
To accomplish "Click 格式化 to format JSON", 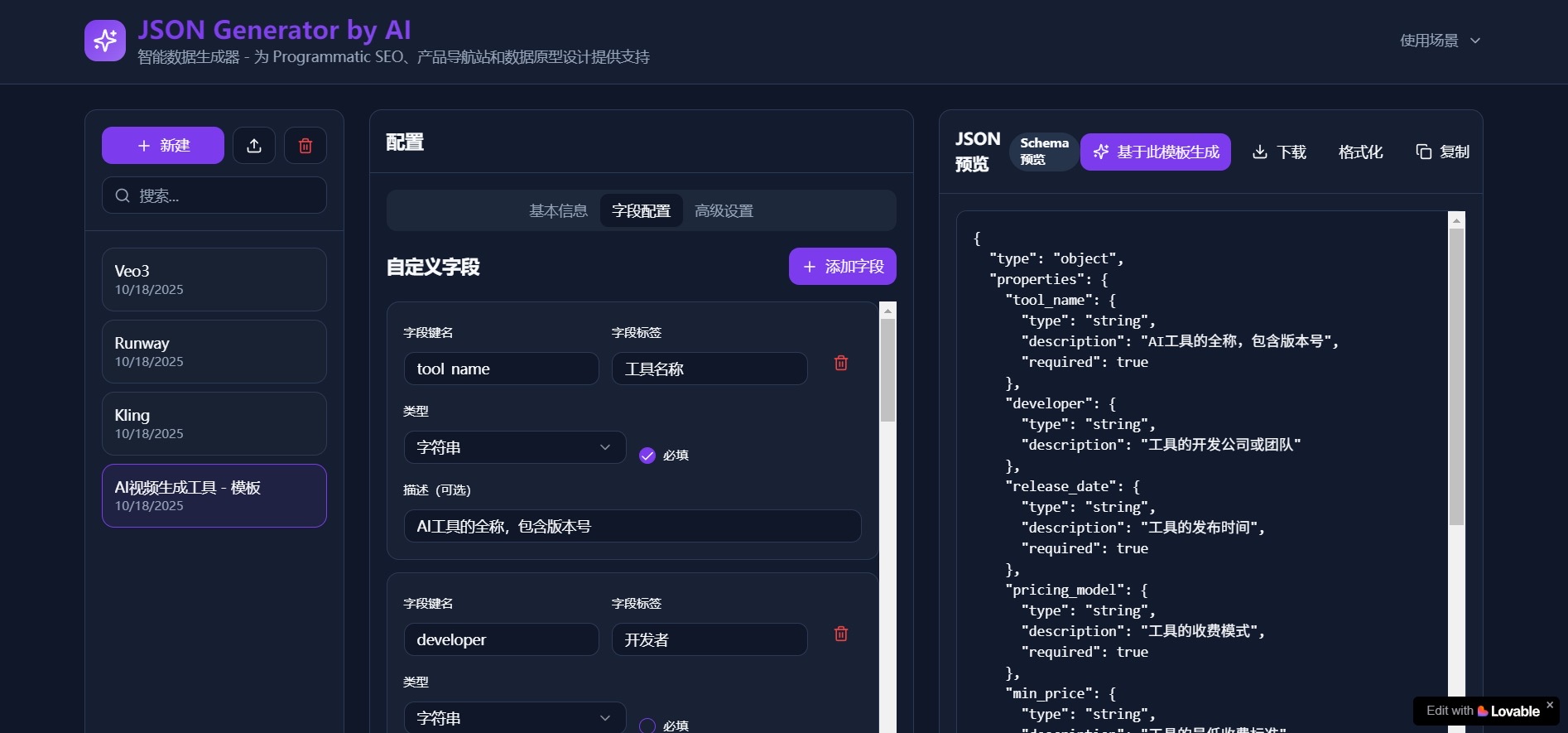I will [1360, 152].
